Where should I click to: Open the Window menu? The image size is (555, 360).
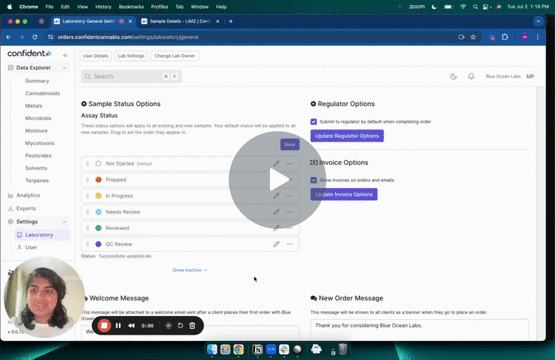[200, 7]
